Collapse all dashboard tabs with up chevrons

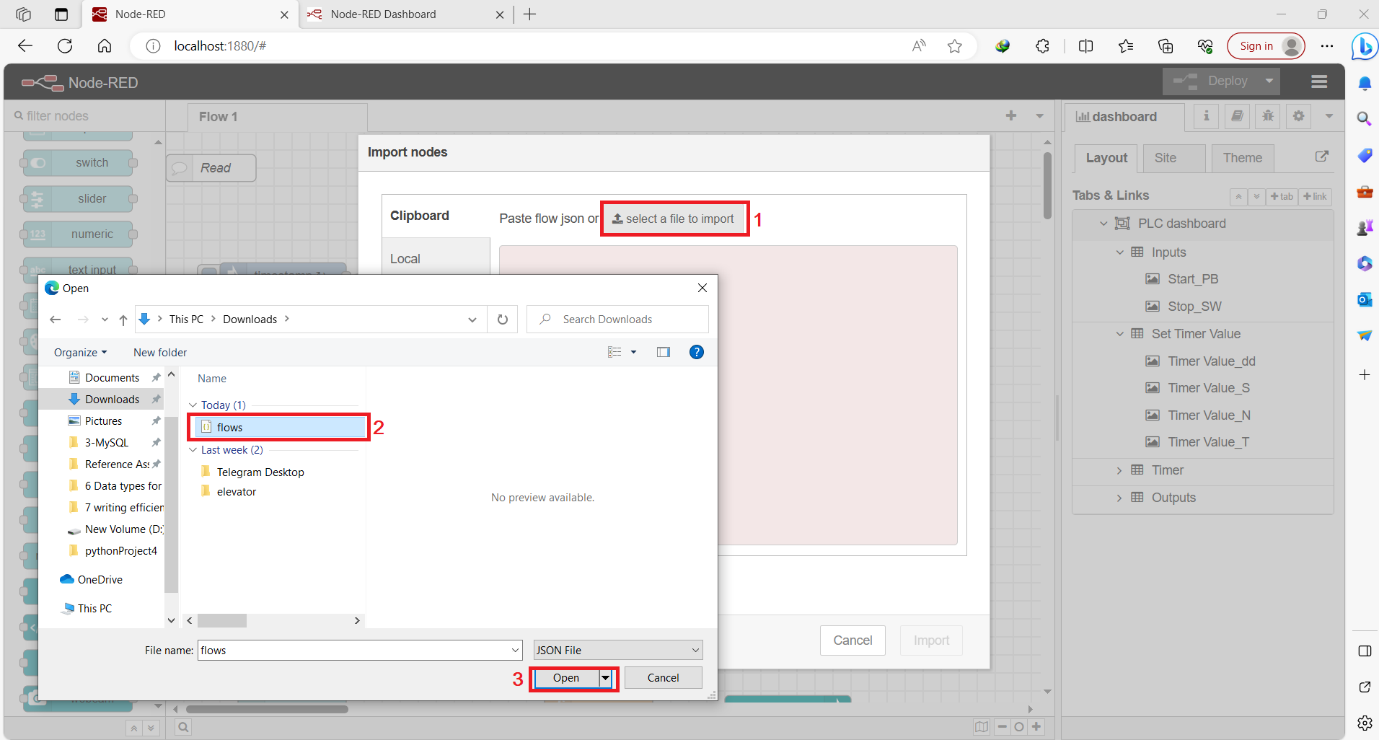coord(1238,197)
